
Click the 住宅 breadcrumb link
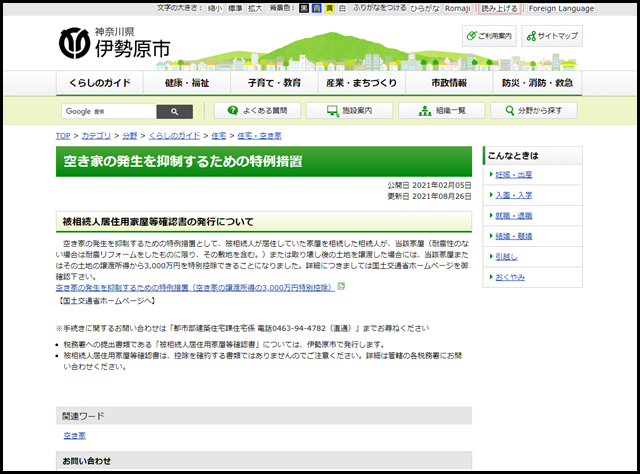(218, 136)
